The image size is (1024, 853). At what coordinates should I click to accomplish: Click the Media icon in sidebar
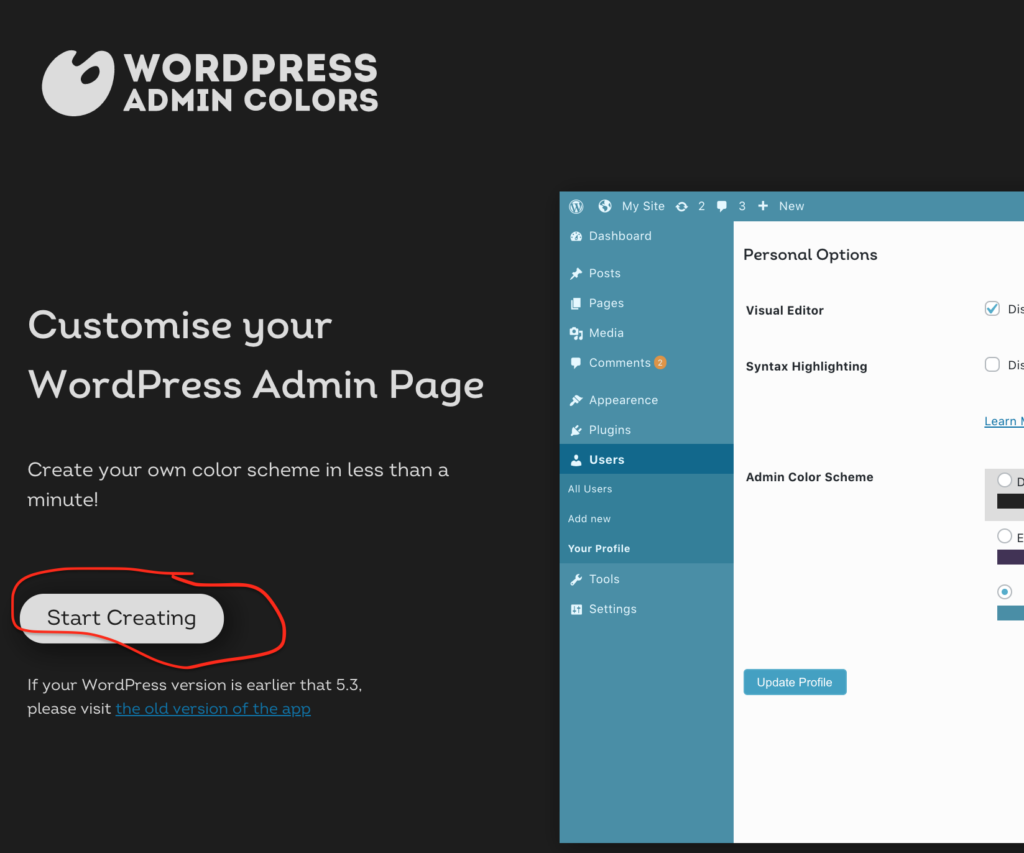click(x=576, y=334)
